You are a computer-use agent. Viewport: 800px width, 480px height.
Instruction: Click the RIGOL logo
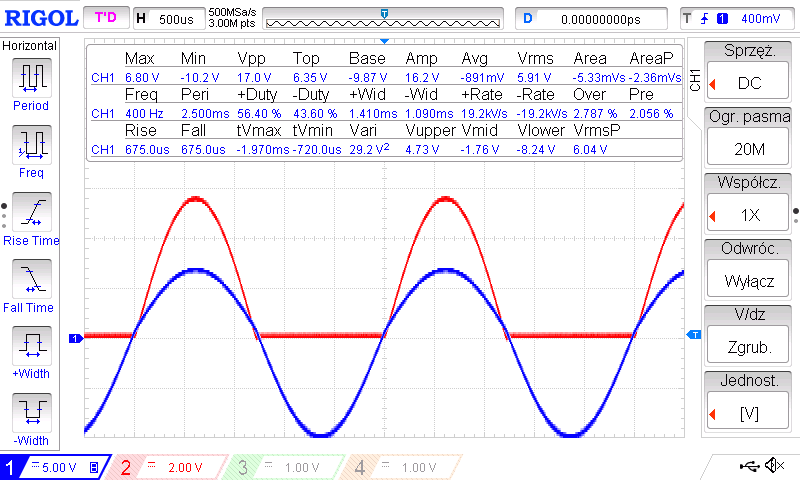(x=41, y=18)
